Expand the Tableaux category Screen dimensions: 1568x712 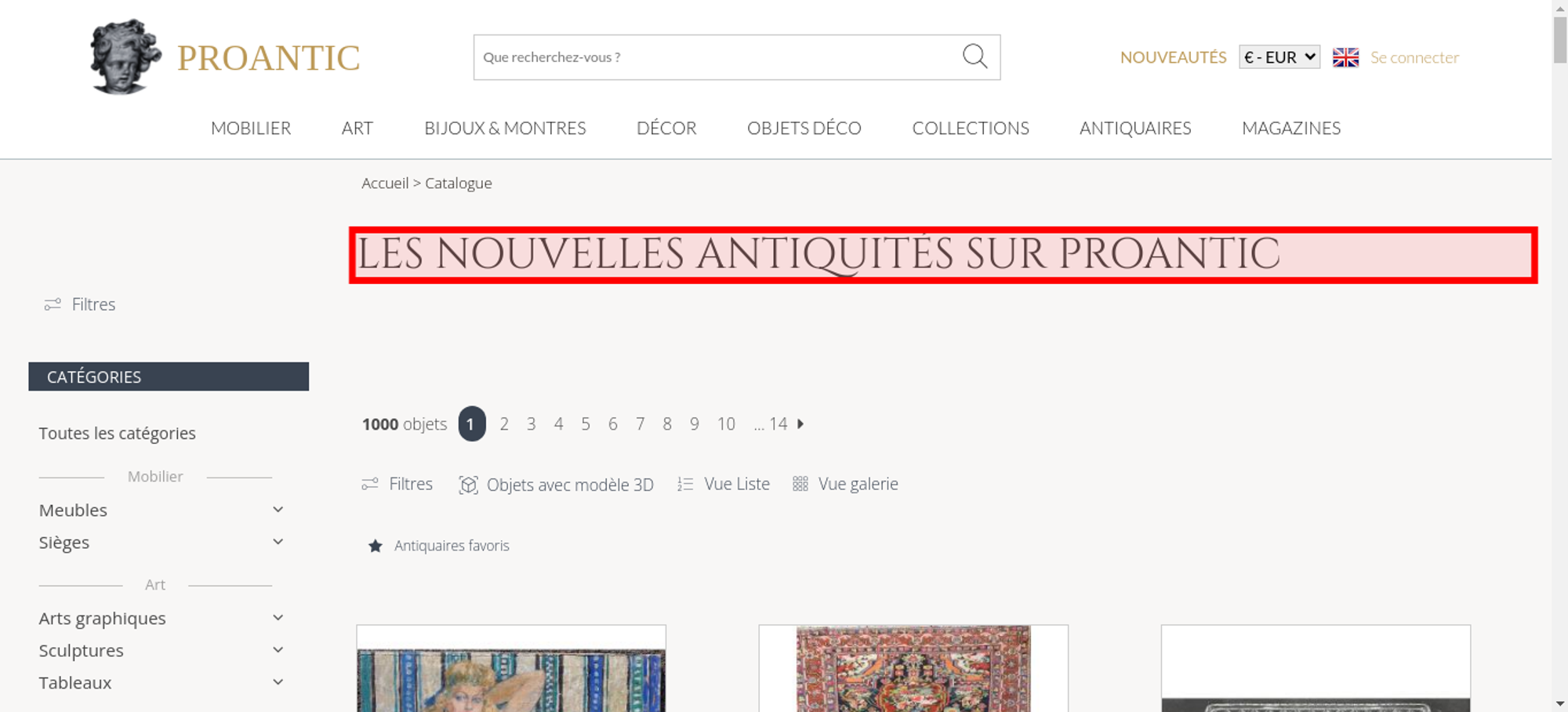pyautogui.click(x=278, y=682)
